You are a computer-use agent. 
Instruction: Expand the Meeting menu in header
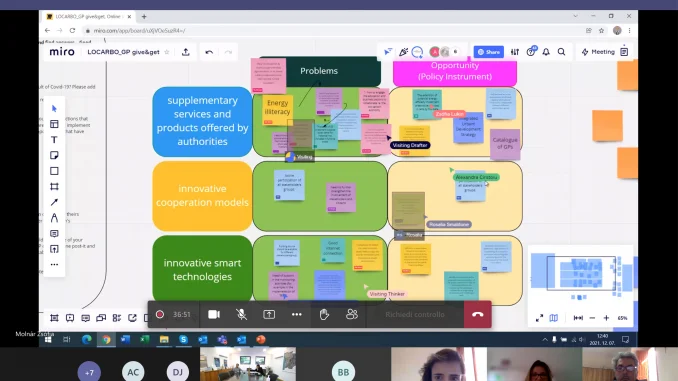[599, 52]
